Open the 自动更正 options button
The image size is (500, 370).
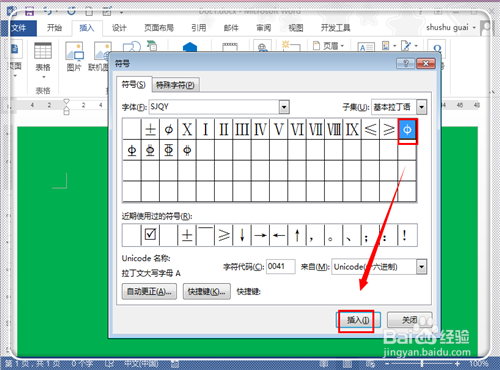point(149,292)
